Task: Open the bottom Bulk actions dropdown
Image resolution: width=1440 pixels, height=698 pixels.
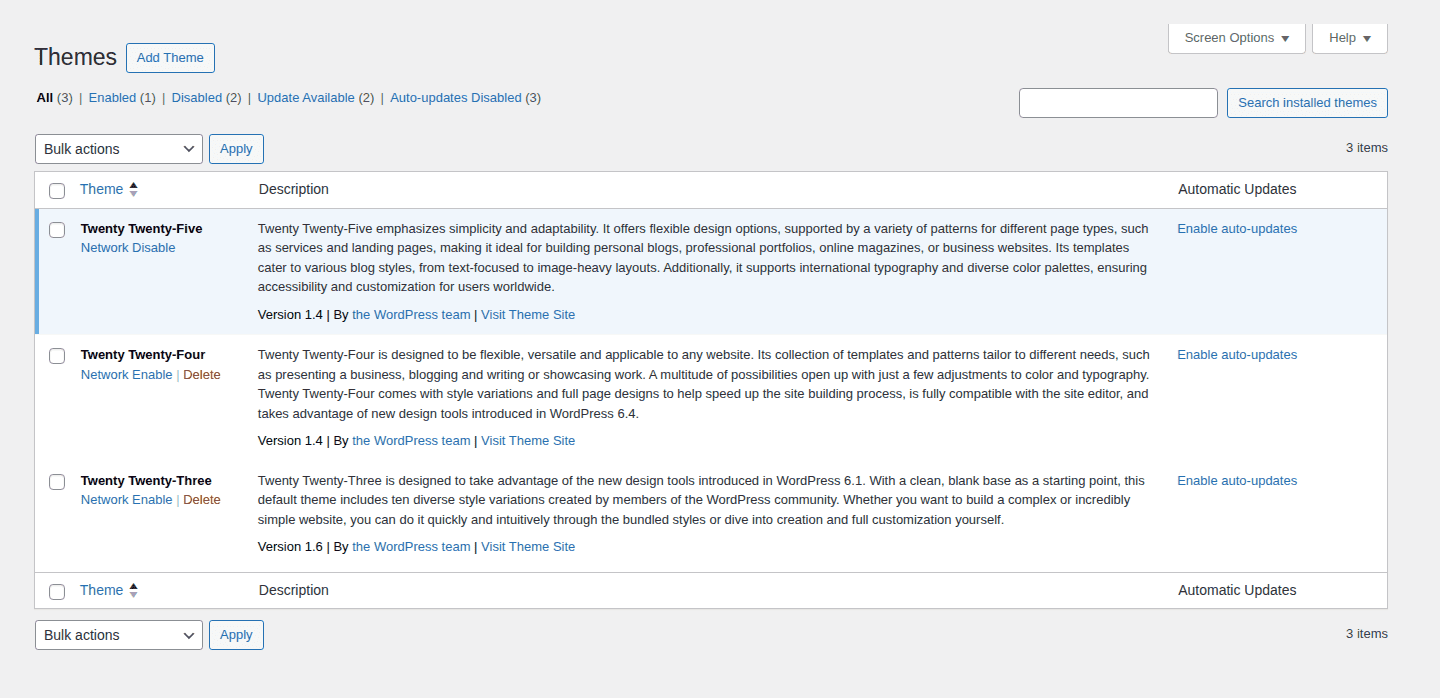Action: (x=119, y=635)
